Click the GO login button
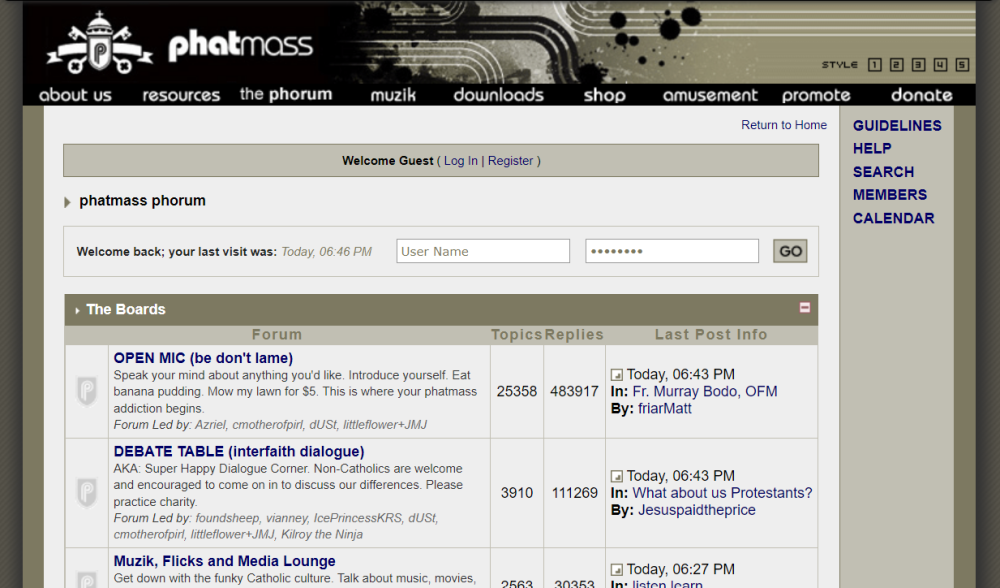This screenshot has width=1000, height=588. 790,251
